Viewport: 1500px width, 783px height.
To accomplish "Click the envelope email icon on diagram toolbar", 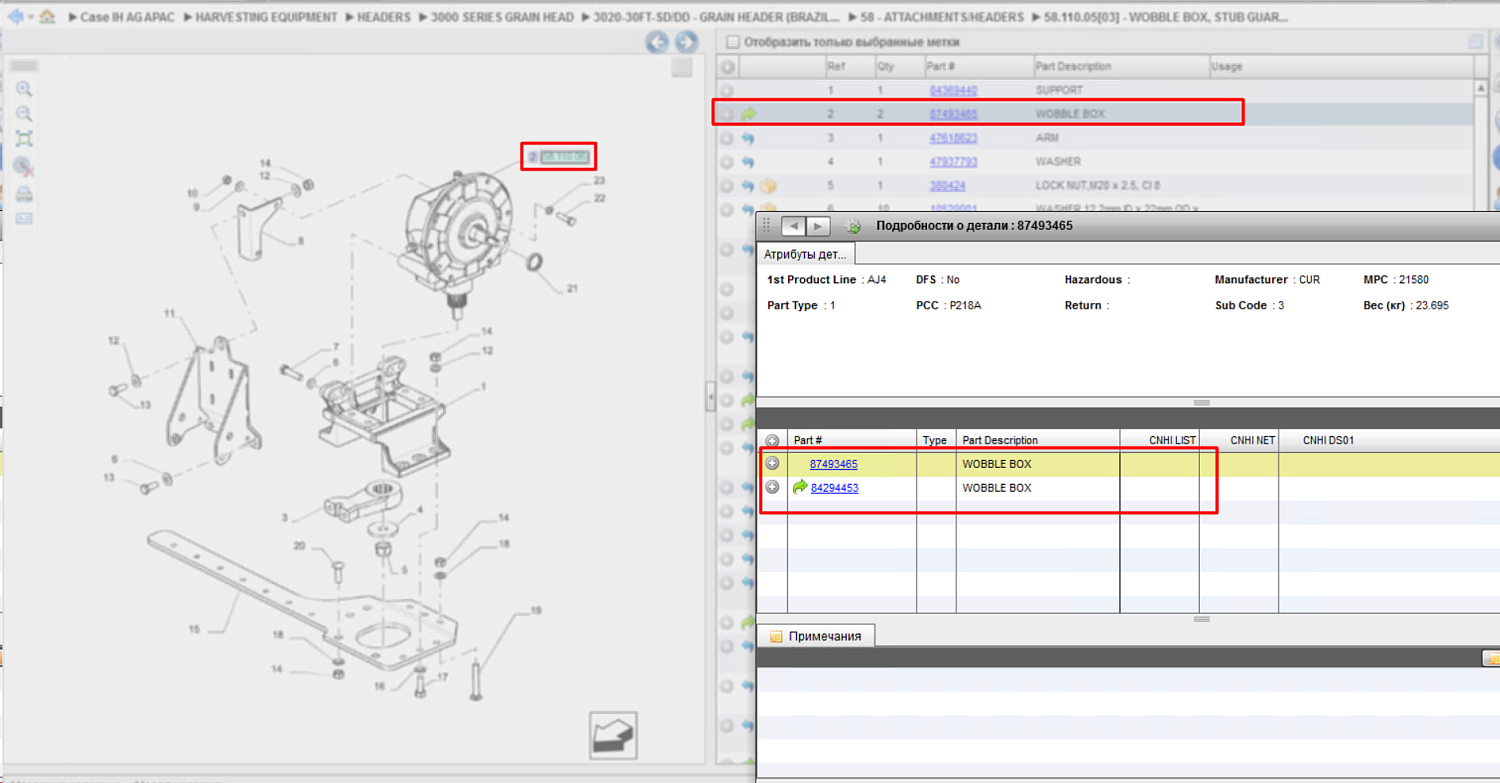I will pyautogui.click(x=24, y=218).
